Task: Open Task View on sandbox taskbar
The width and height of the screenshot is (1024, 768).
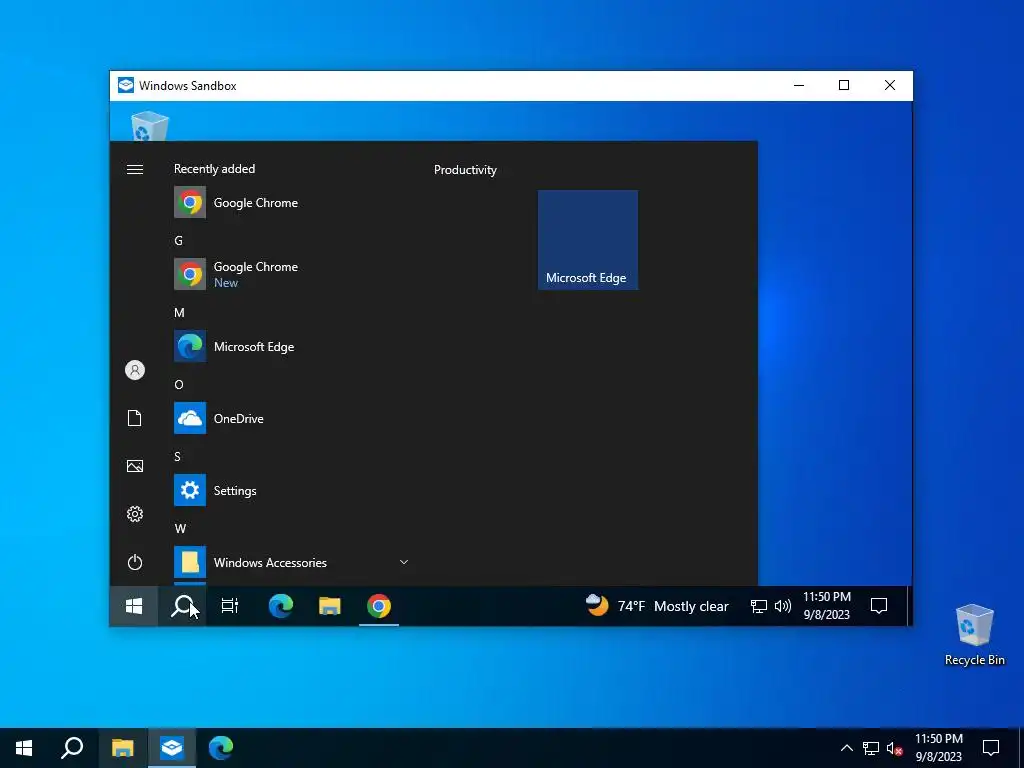Action: (x=230, y=606)
